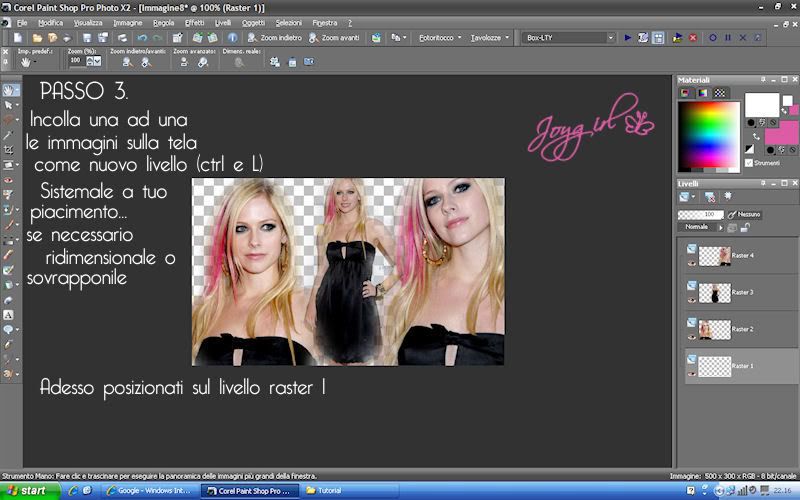
Task: Expand the New Layer dropdown arrow
Action: (693, 197)
